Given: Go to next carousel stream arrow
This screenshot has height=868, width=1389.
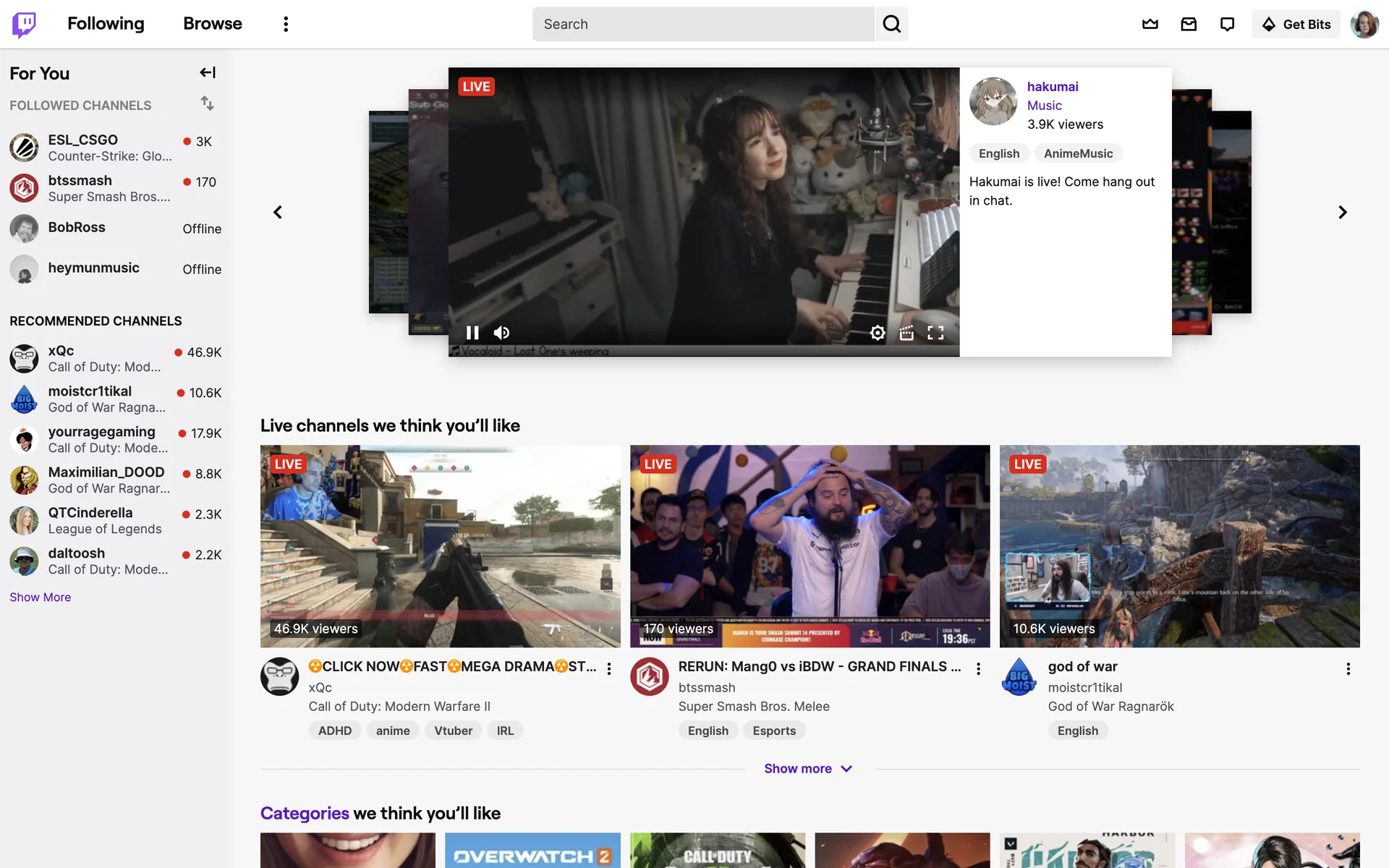Looking at the screenshot, I should click(x=1342, y=212).
